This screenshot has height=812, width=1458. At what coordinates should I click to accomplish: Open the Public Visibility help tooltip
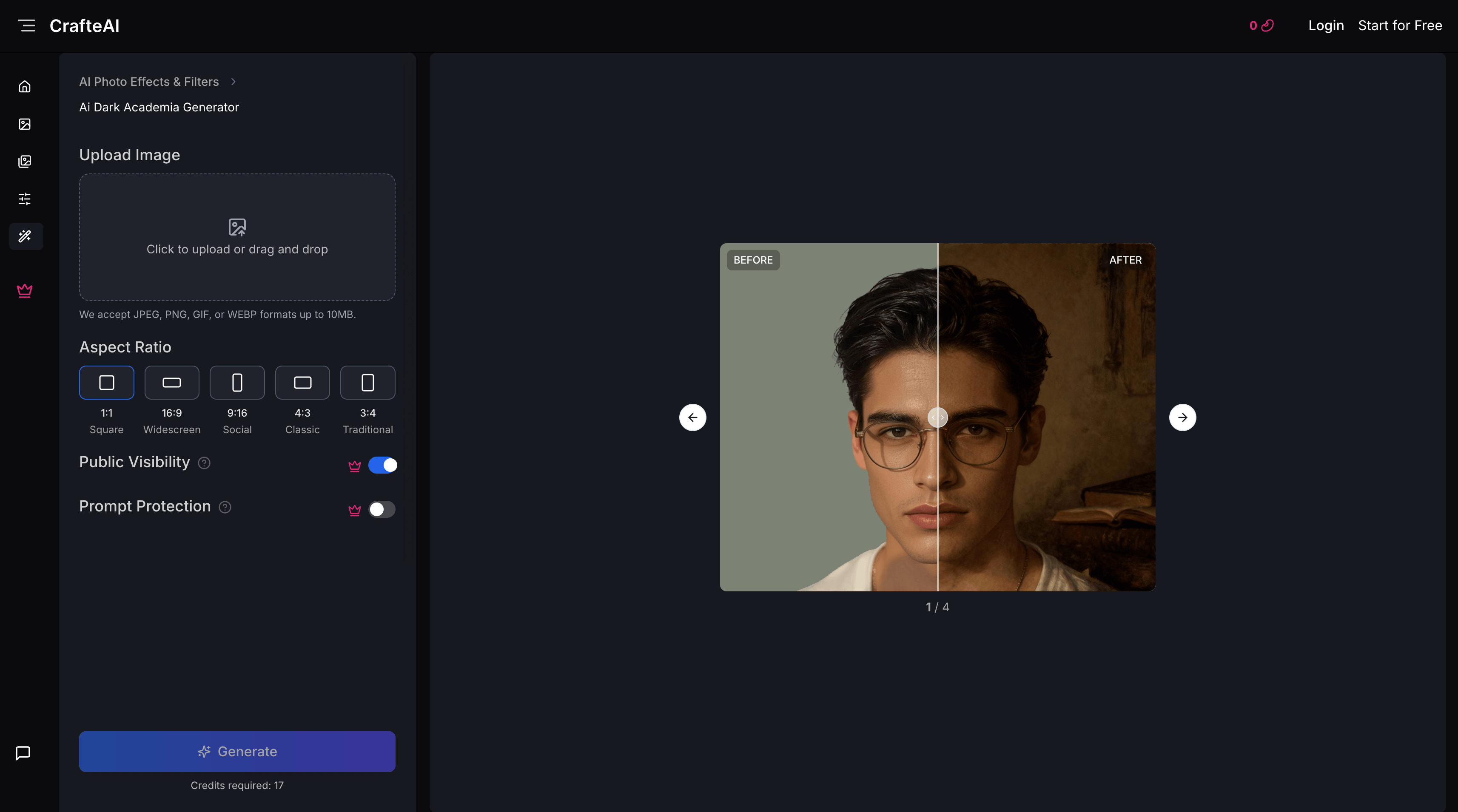point(204,463)
